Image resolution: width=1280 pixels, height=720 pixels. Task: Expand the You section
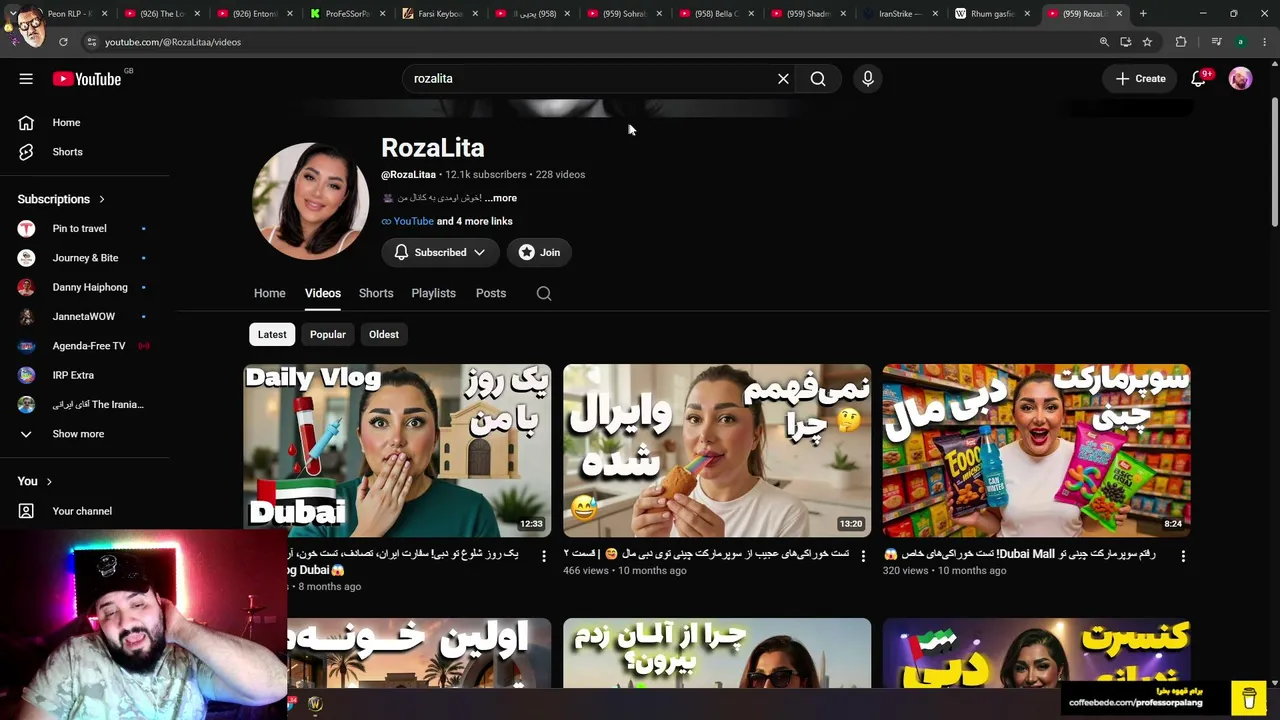[35, 481]
